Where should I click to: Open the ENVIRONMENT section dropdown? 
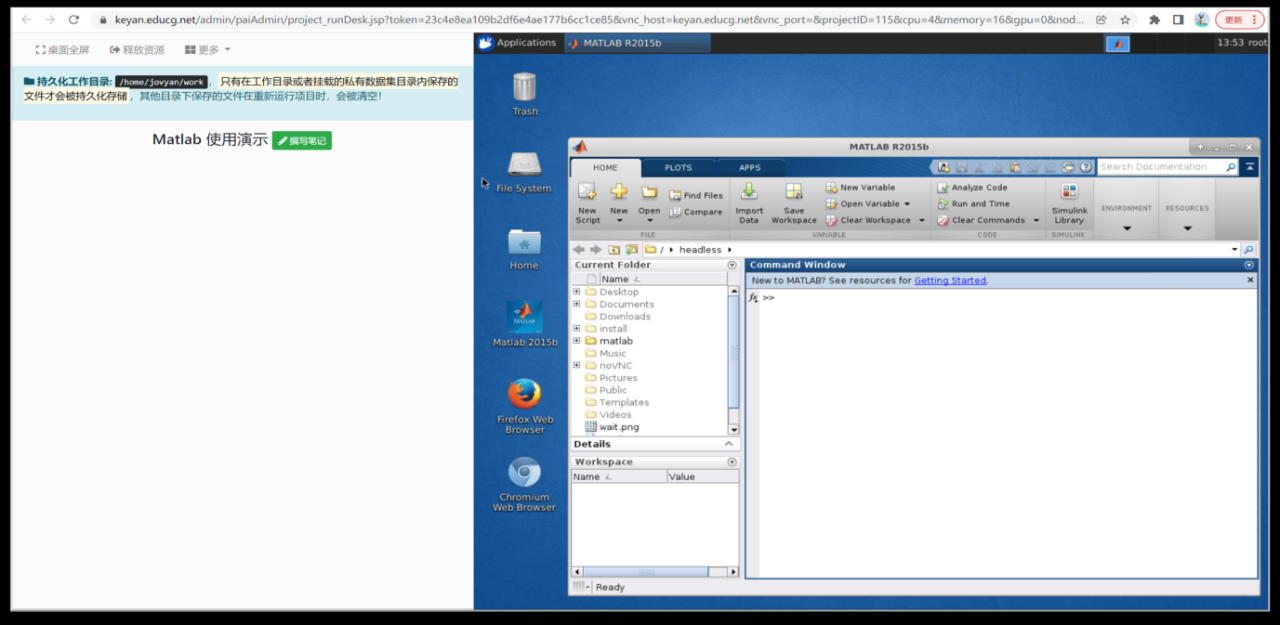1127,228
